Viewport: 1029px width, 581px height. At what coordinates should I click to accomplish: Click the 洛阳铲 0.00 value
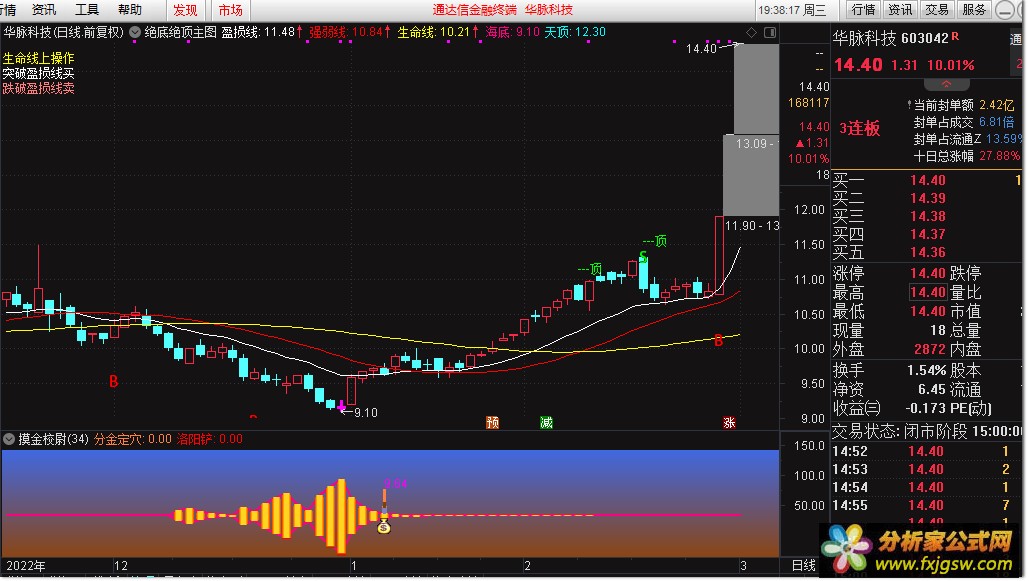pyautogui.click(x=209, y=439)
